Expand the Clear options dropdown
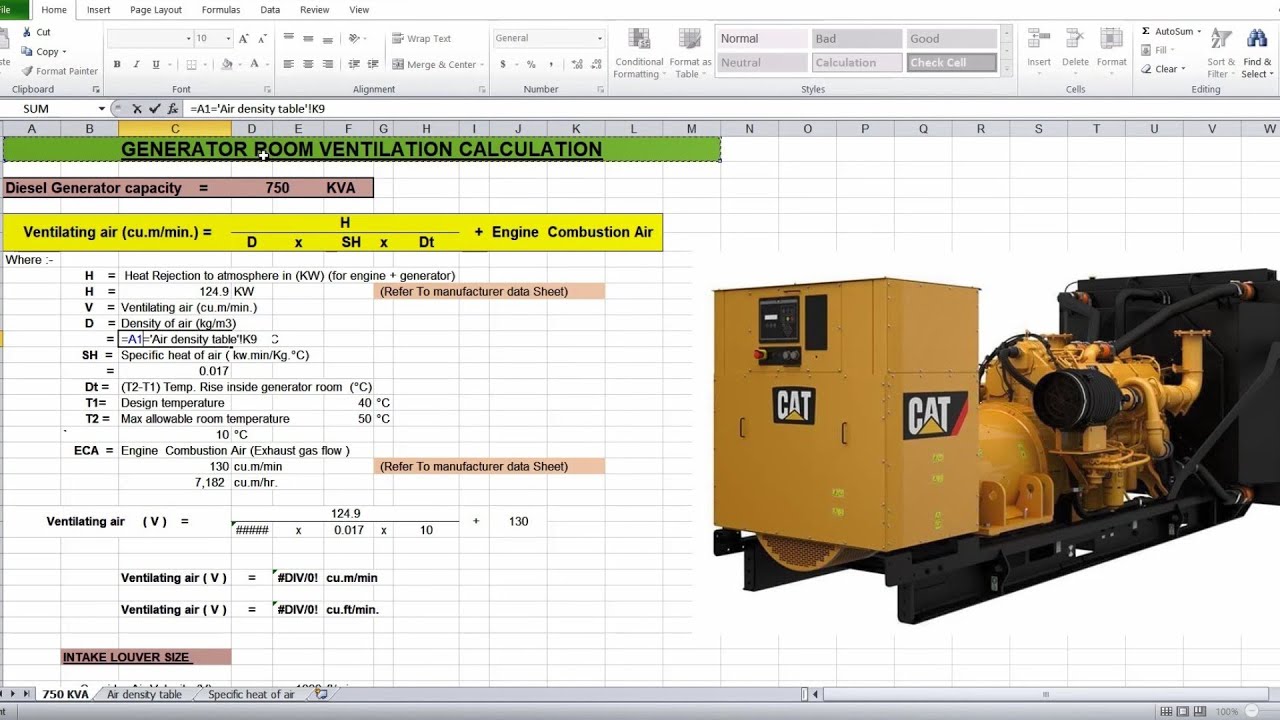 click(1184, 69)
